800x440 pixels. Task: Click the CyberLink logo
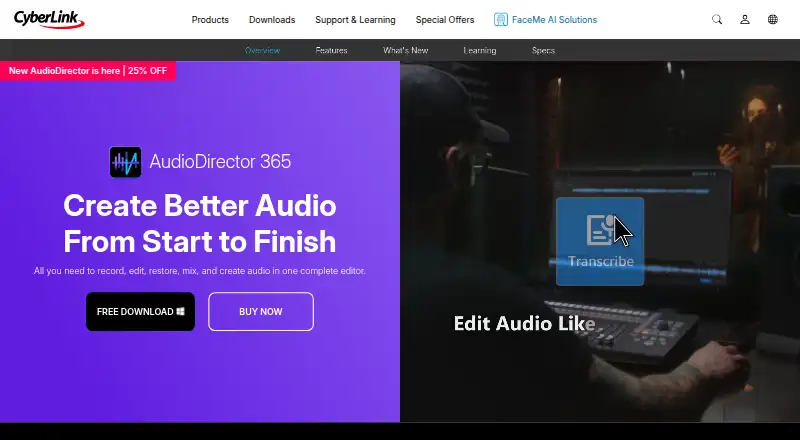[49, 19]
